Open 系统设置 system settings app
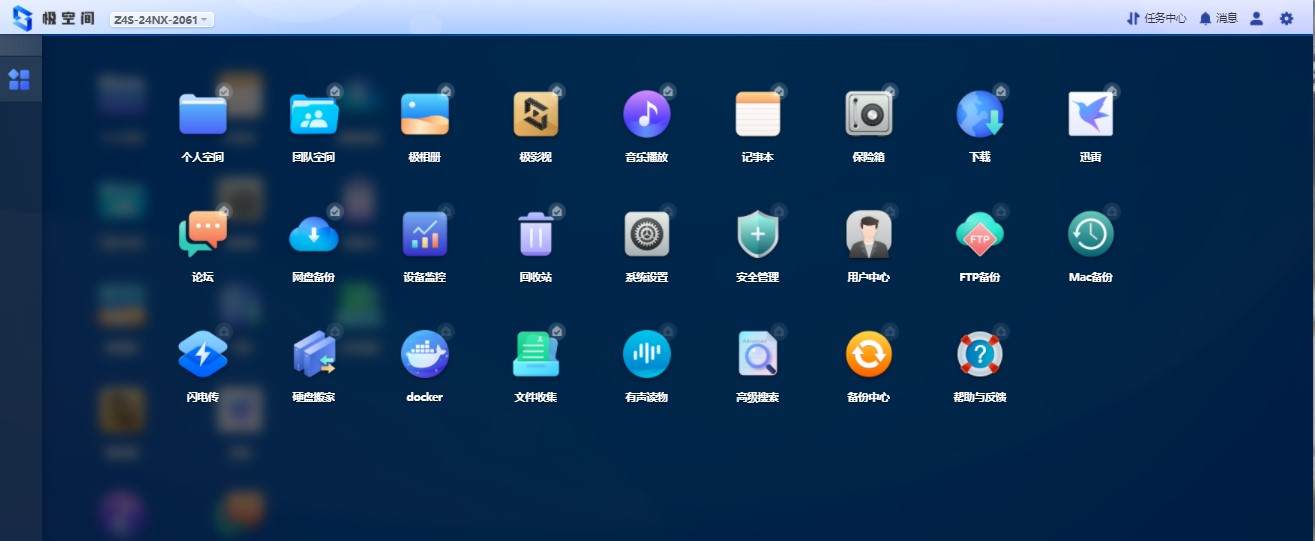Screen dimensions: 1315x541 pyautogui.click(x=647, y=234)
